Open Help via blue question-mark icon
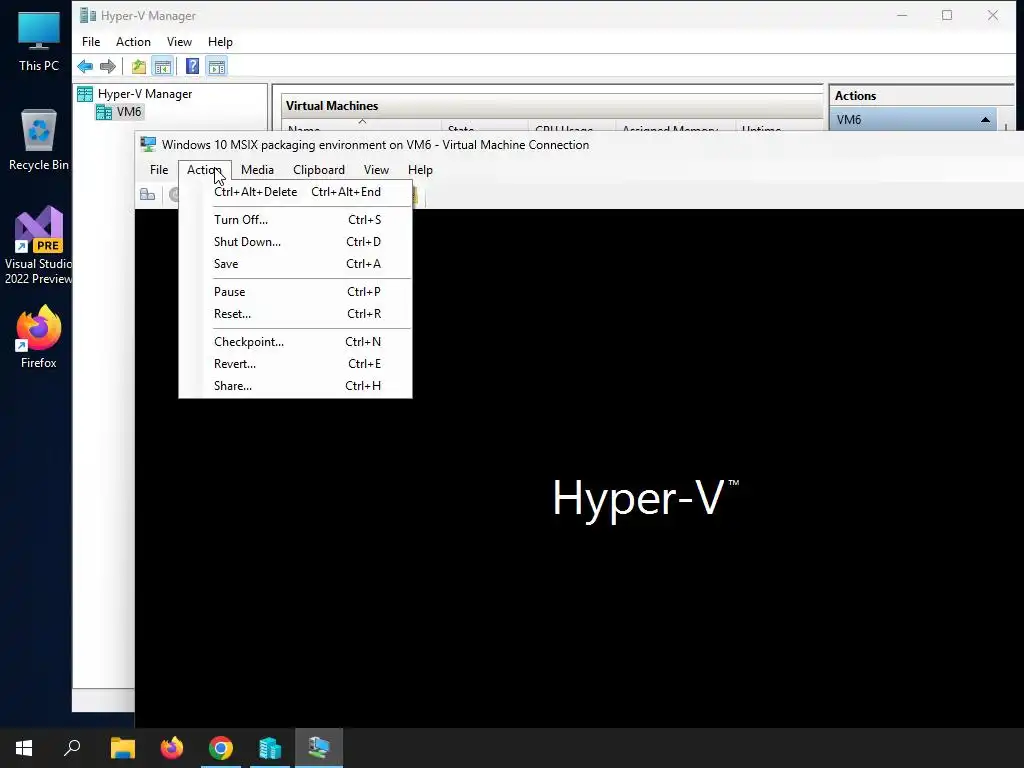1024x768 pixels. click(x=192, y=66)
